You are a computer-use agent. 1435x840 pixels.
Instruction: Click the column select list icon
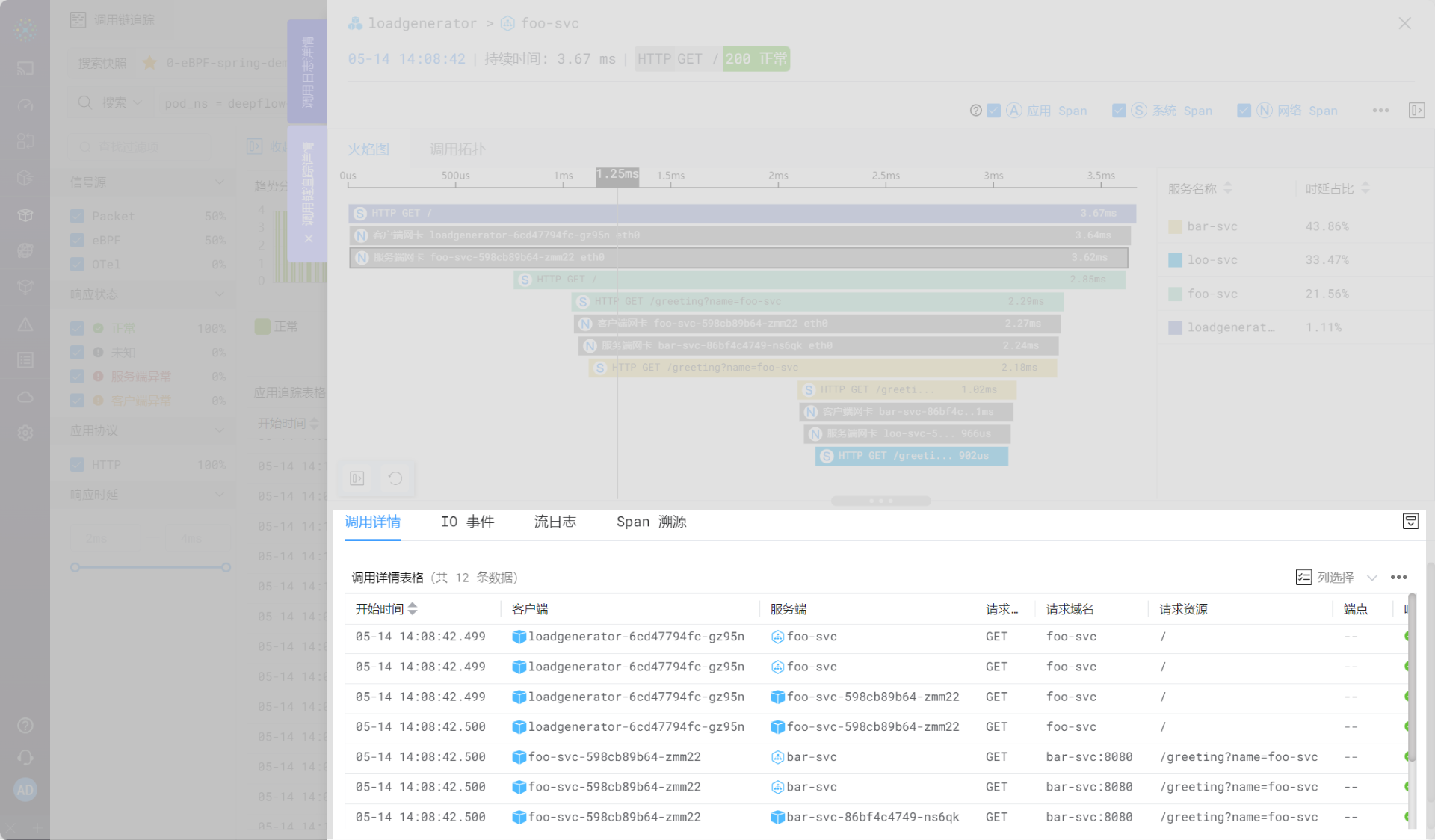[1303, 577]
